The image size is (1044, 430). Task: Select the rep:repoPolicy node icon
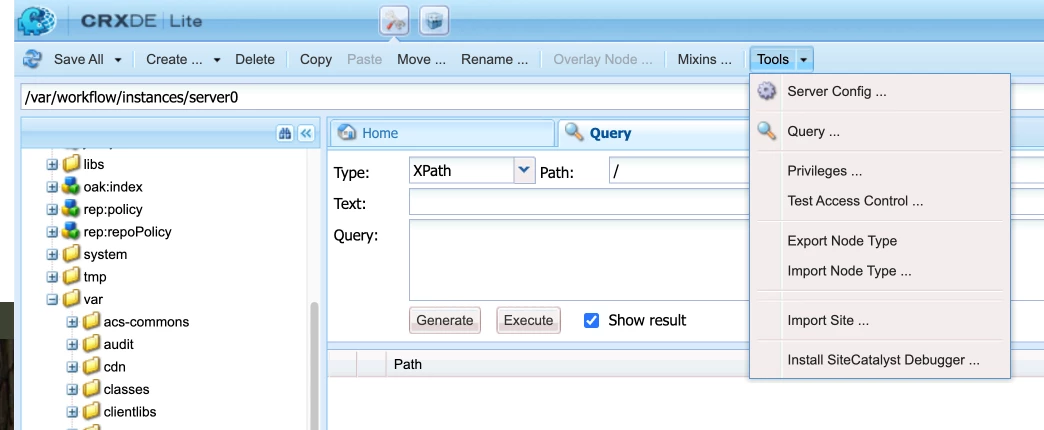coord(71,232)
